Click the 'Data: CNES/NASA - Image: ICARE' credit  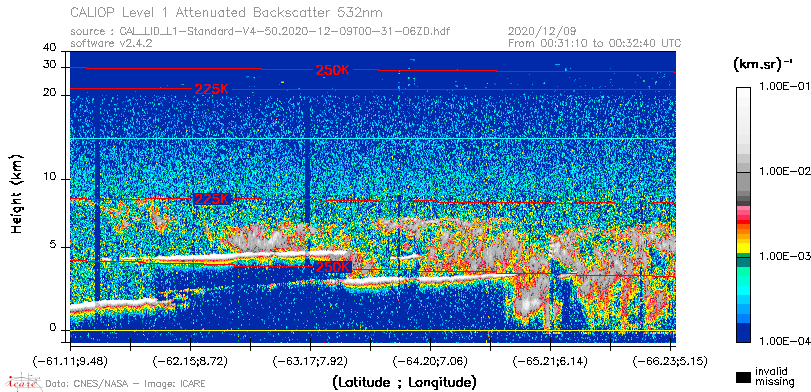(125, 384)
